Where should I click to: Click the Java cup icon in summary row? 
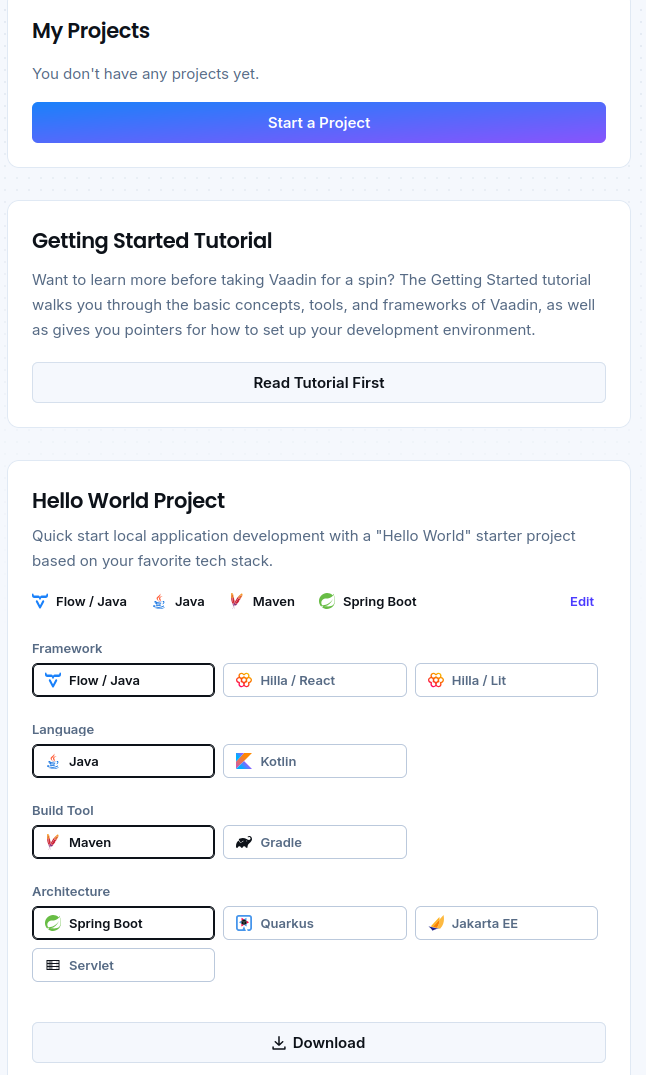coord(159,601)
